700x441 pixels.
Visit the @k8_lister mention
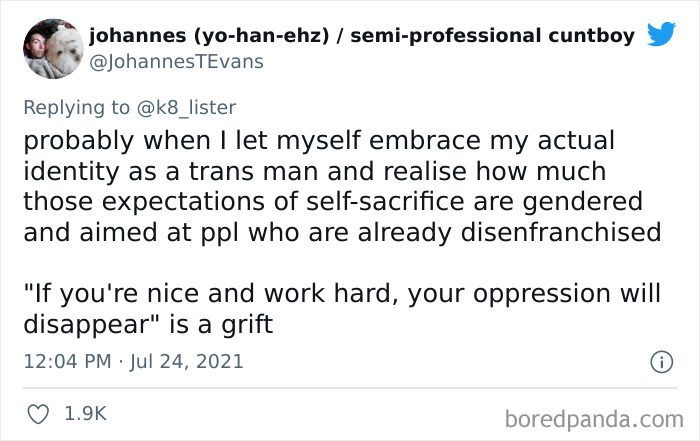[x=186, y=108]
